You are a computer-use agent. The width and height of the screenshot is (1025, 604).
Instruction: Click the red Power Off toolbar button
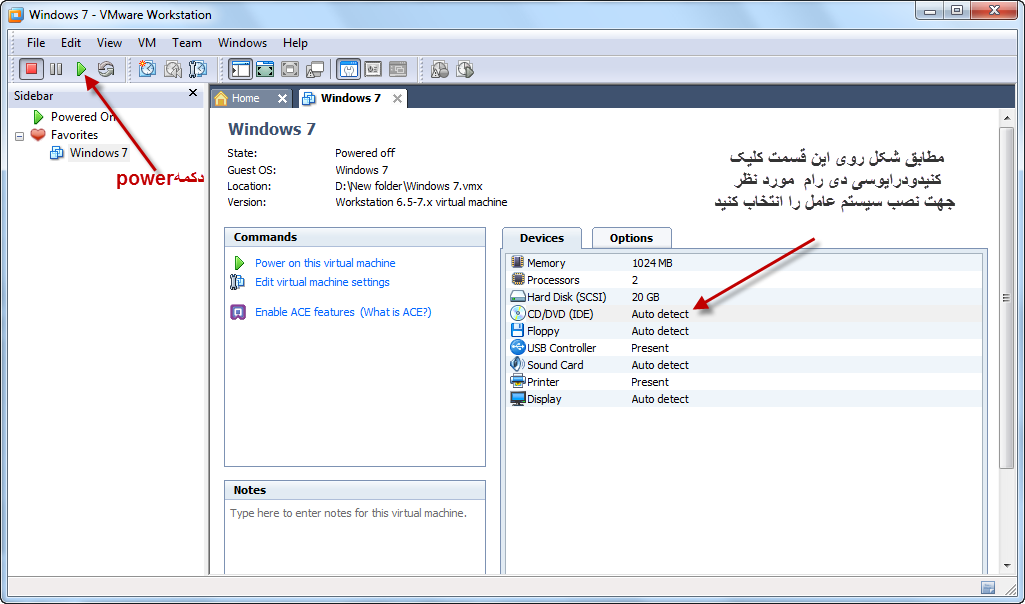pyautogui.click(x=31, y=69)
